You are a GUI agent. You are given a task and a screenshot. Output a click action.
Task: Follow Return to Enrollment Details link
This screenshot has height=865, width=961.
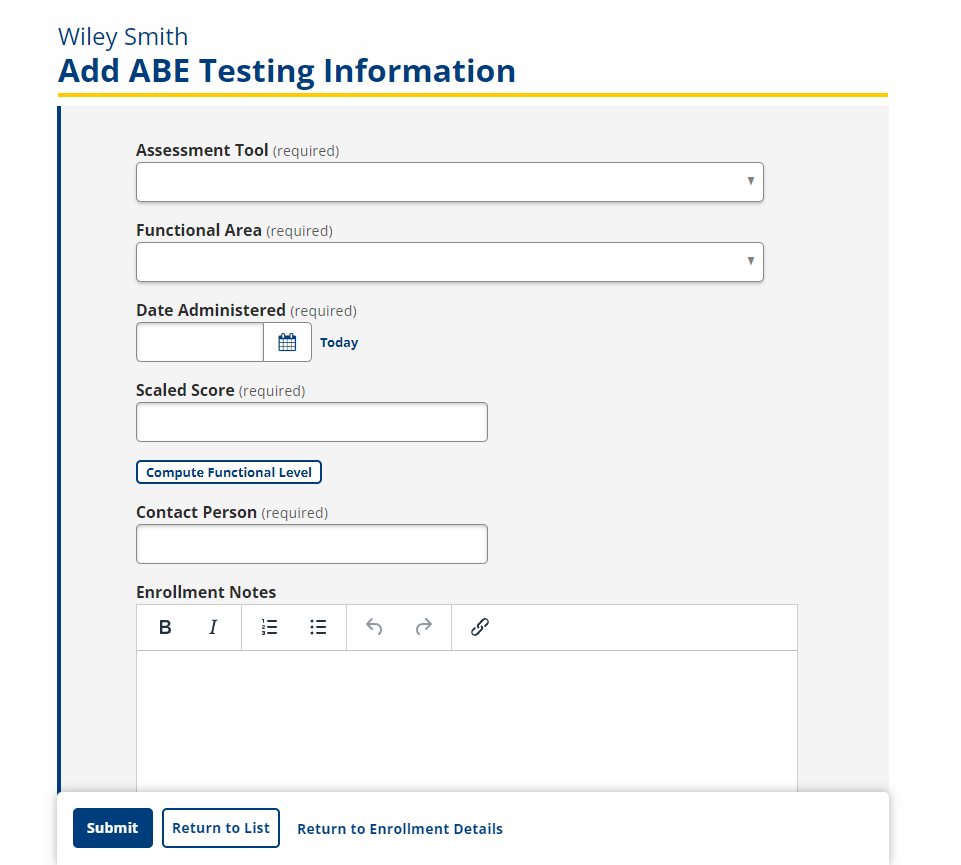(400, 829)
